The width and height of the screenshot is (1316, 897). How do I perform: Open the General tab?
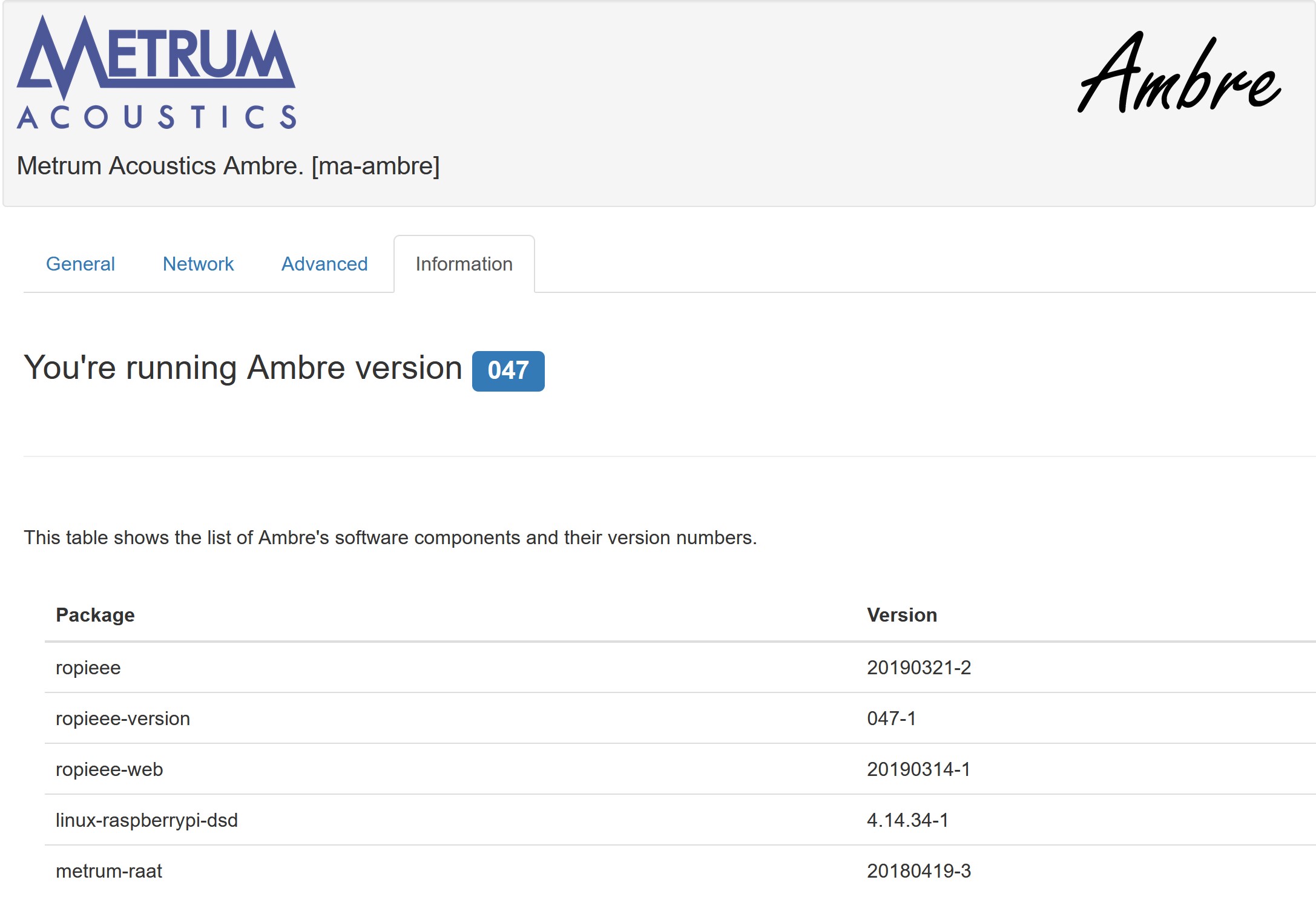pyautogui.click(x=81, y=264)
